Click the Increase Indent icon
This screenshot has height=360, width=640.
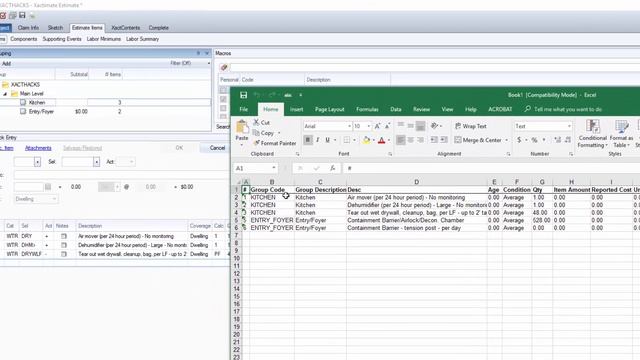click(444, 140)
